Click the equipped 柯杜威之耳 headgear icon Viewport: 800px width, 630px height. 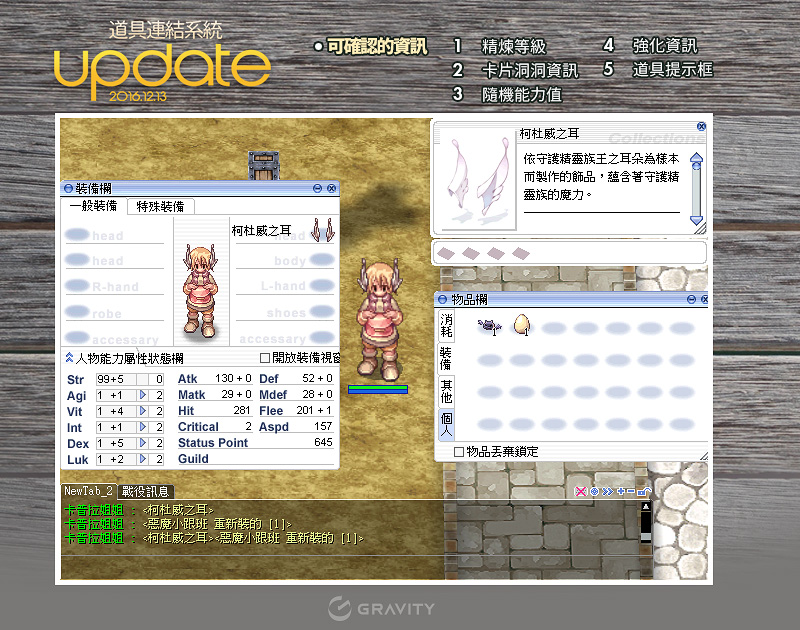[x=322, y=230]
